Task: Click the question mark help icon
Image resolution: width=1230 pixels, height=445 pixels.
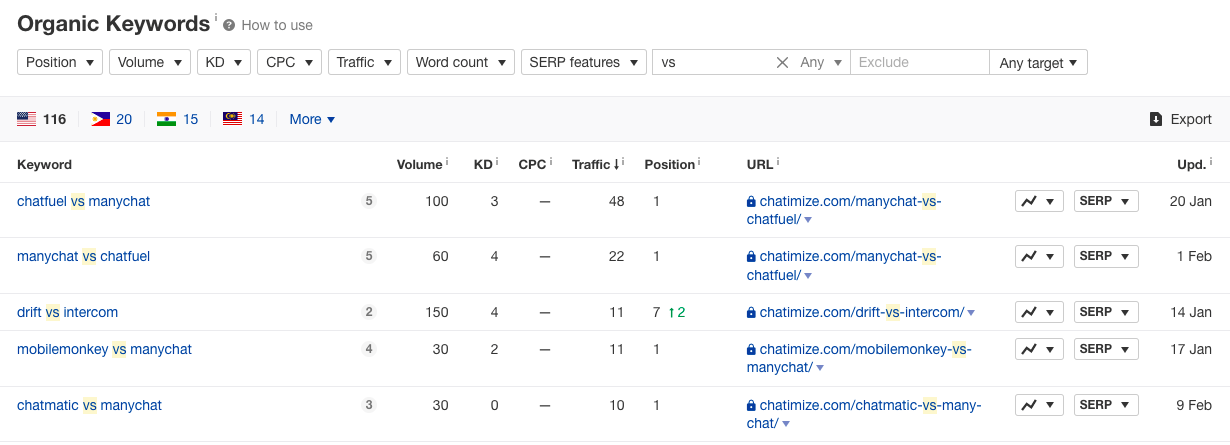Action: pyautogui.click(x=229, y=25)
